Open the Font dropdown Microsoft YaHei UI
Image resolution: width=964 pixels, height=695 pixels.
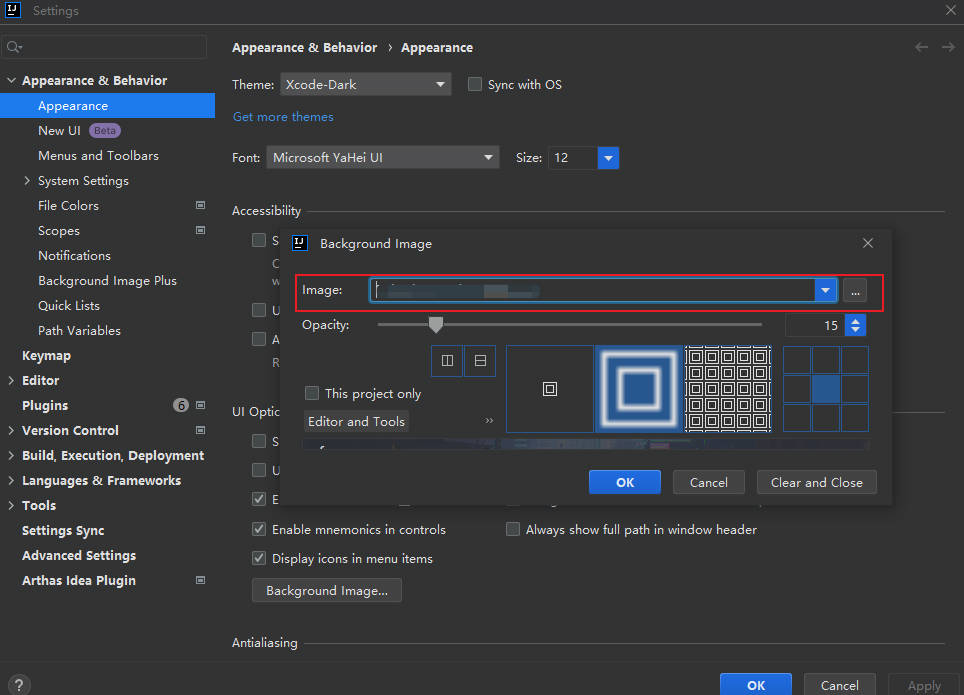(383, 157)
